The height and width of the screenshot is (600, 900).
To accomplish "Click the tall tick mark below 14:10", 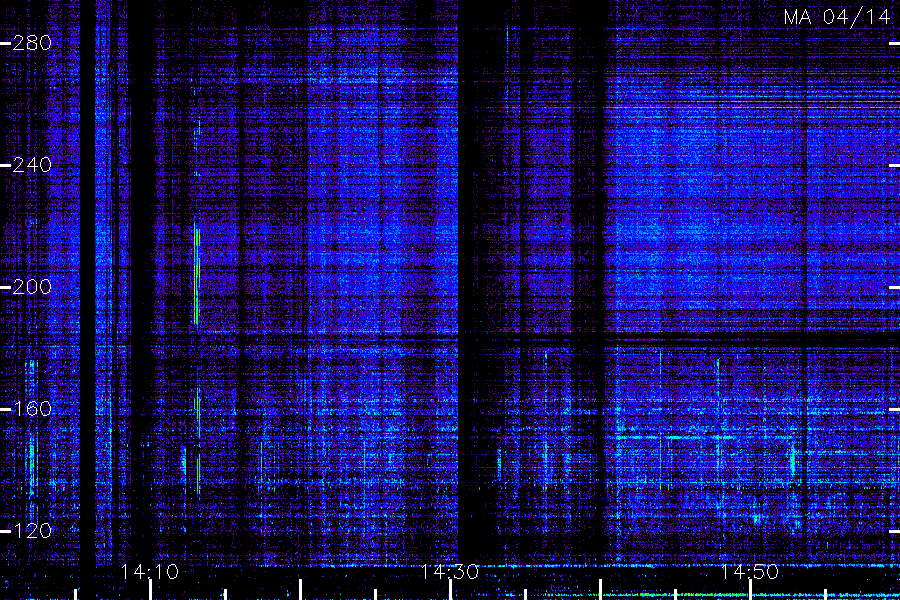I will [150, 590].
